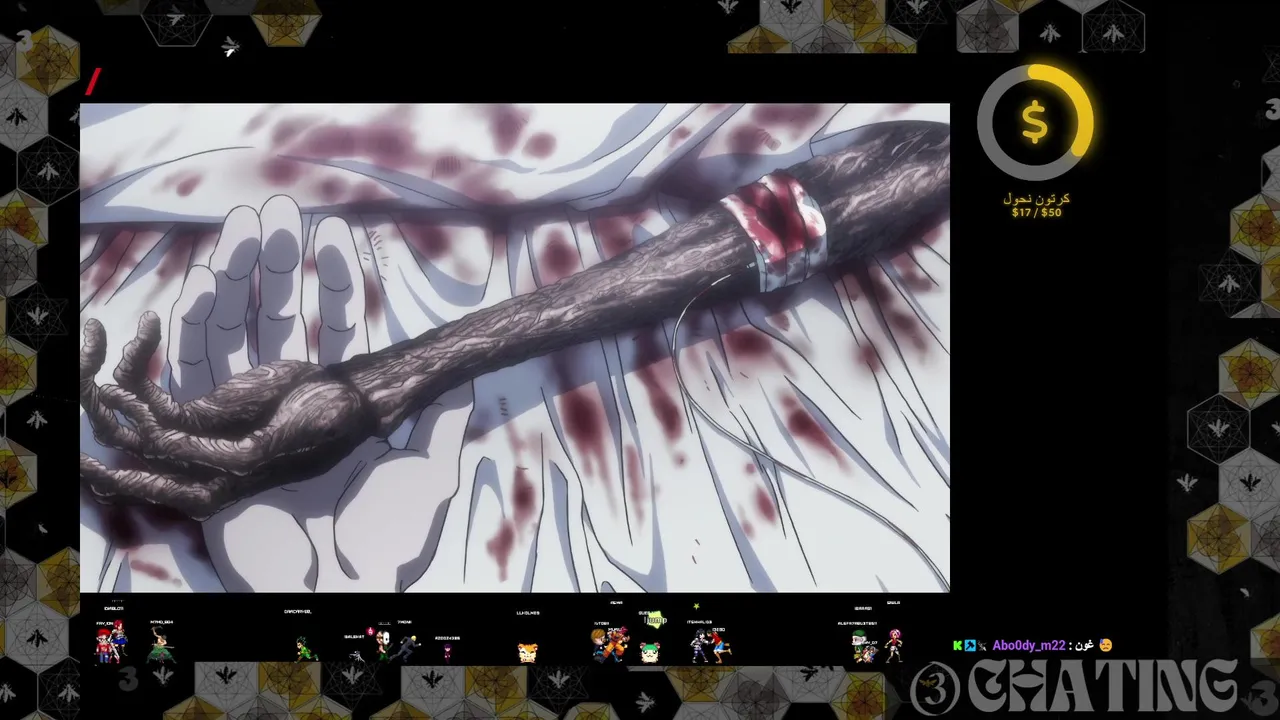The image size is (1280, 720).
Task: Click the red slash mark above the video
Action: click(x=93, y=81)
